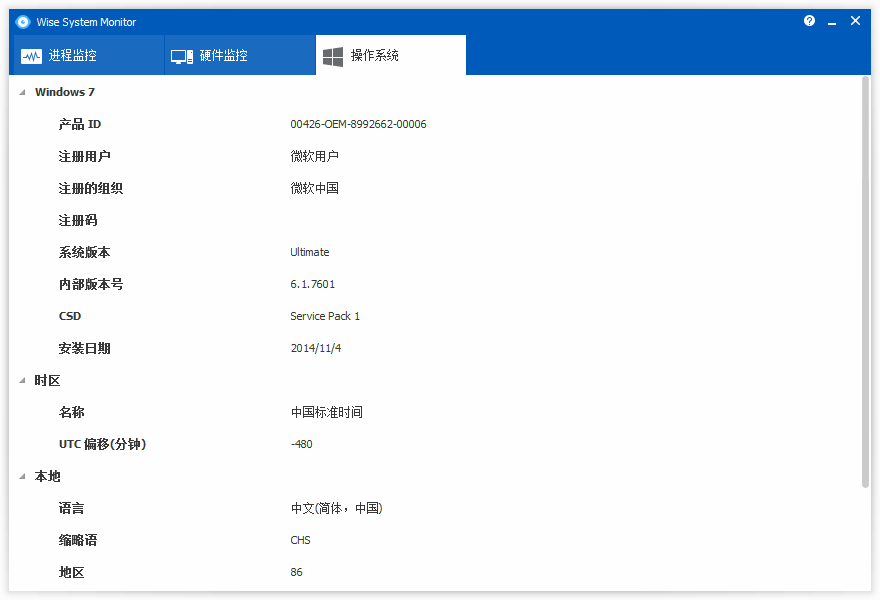Click the process graph icon in first tab
The image size is (880, 600).
pos(32,55)
